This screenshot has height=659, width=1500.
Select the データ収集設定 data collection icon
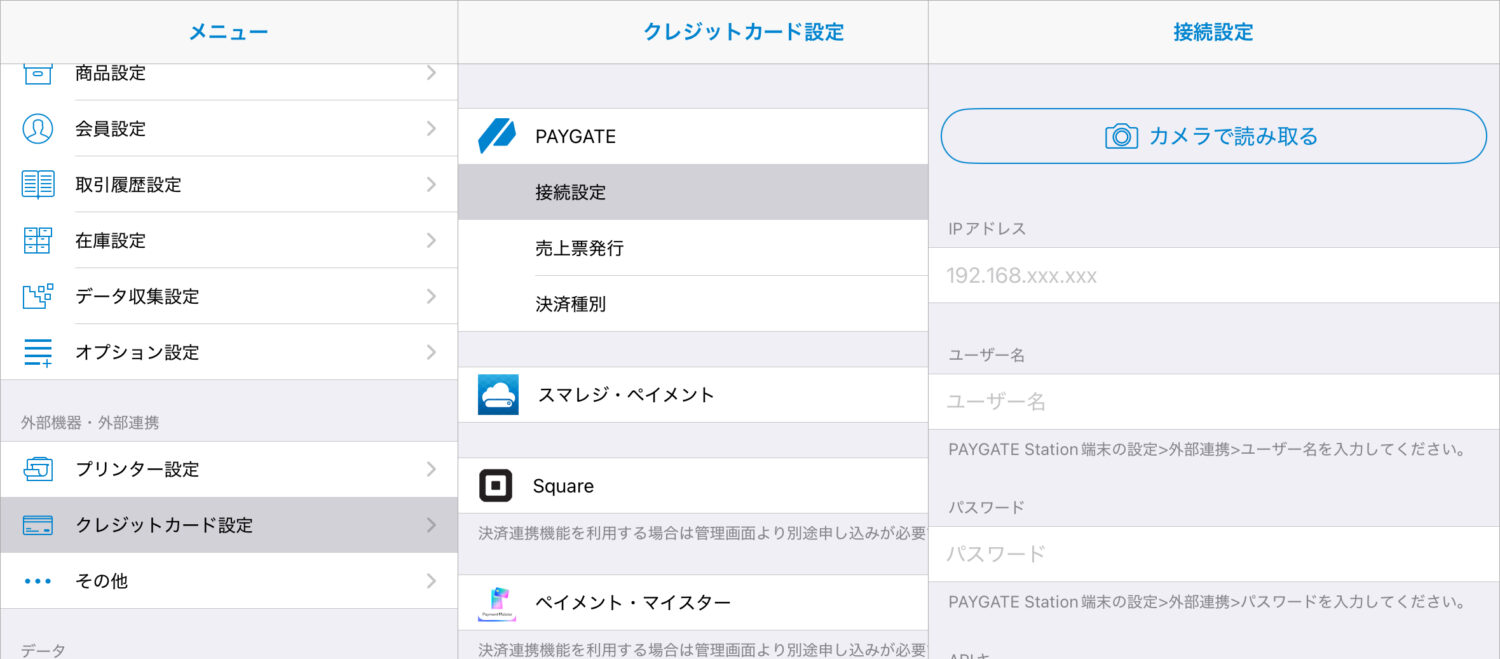coord(37,296)
